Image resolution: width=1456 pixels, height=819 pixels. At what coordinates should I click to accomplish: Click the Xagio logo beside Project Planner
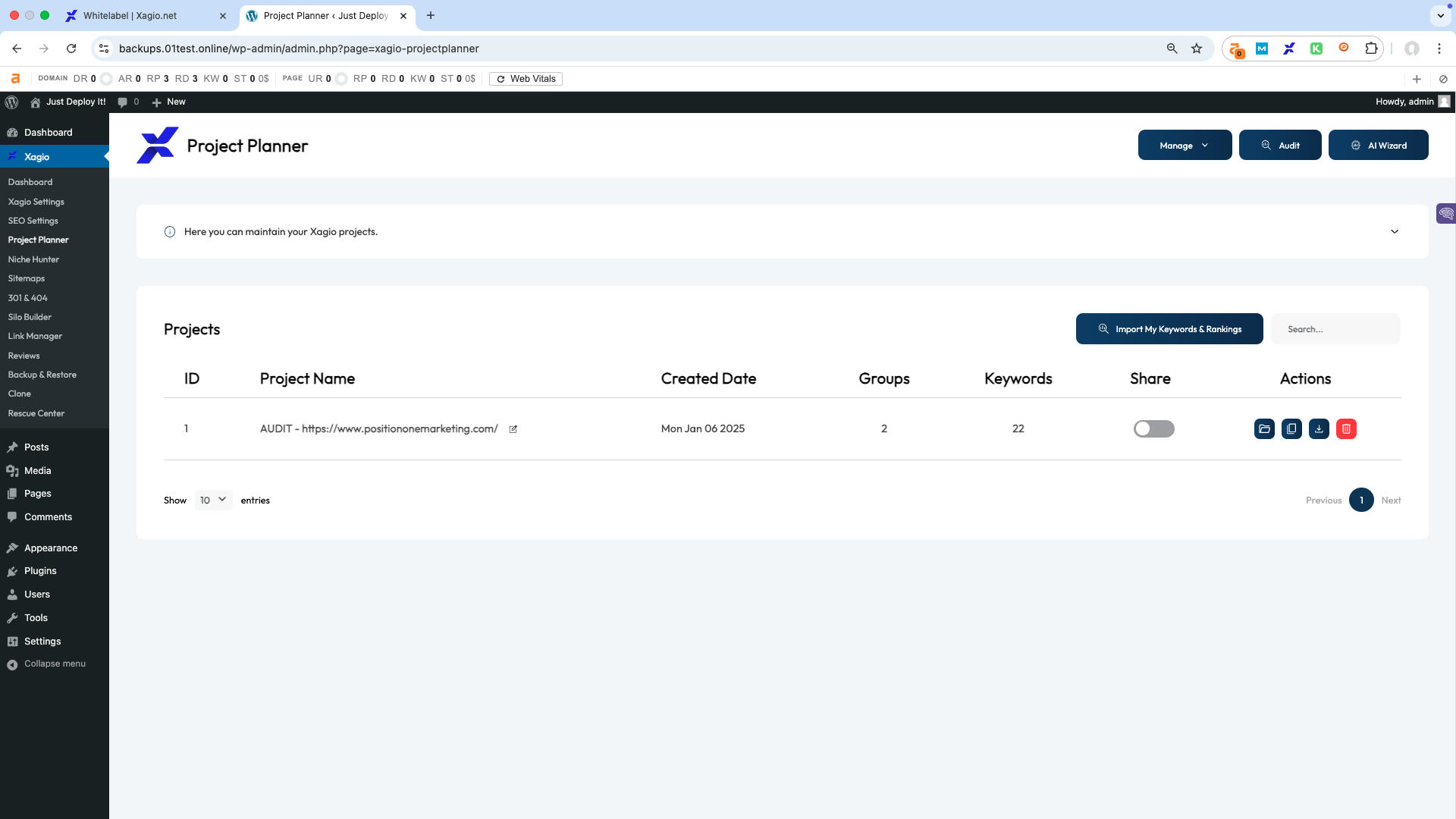(x=157, y=146)
